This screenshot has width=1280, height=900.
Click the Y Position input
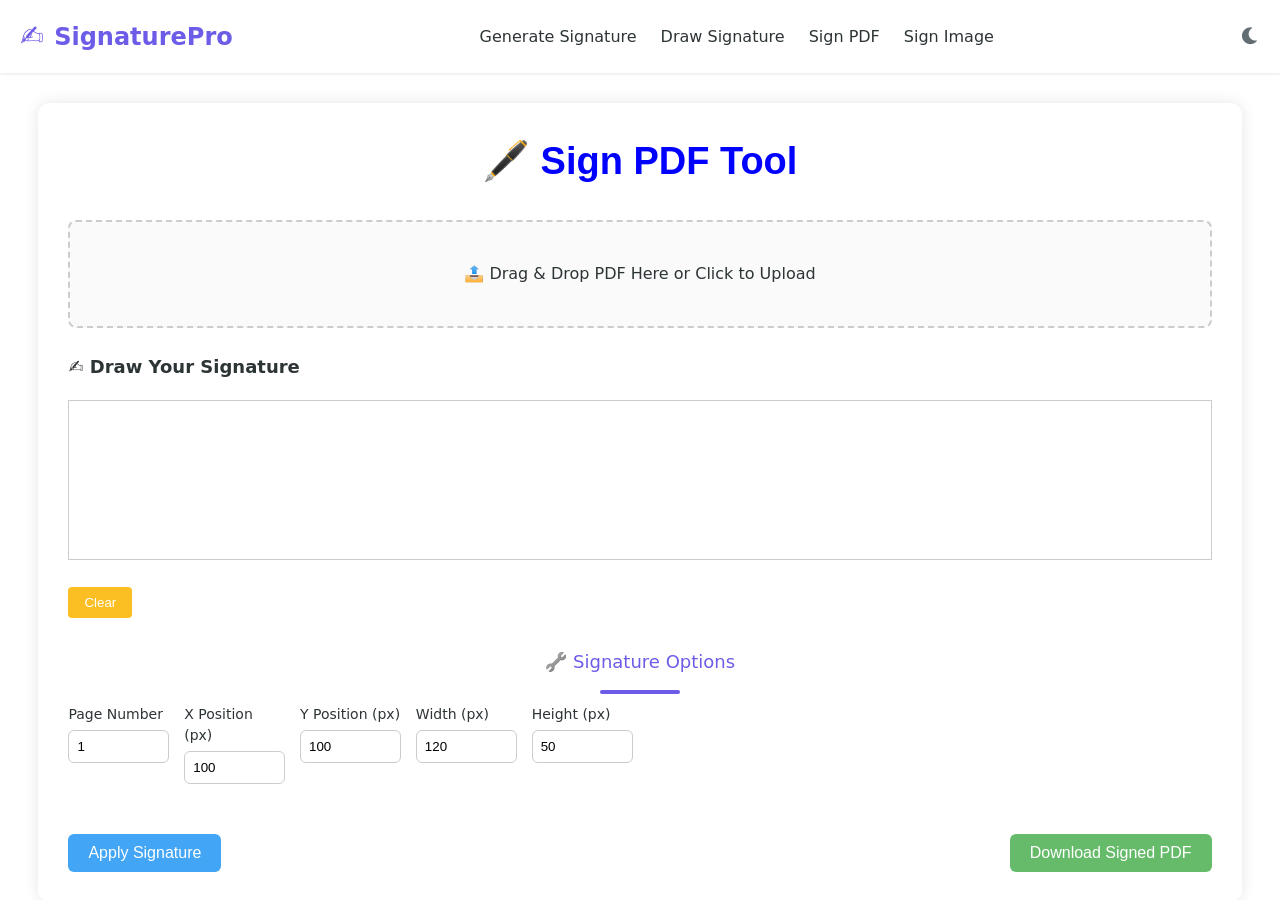point(350,746)
